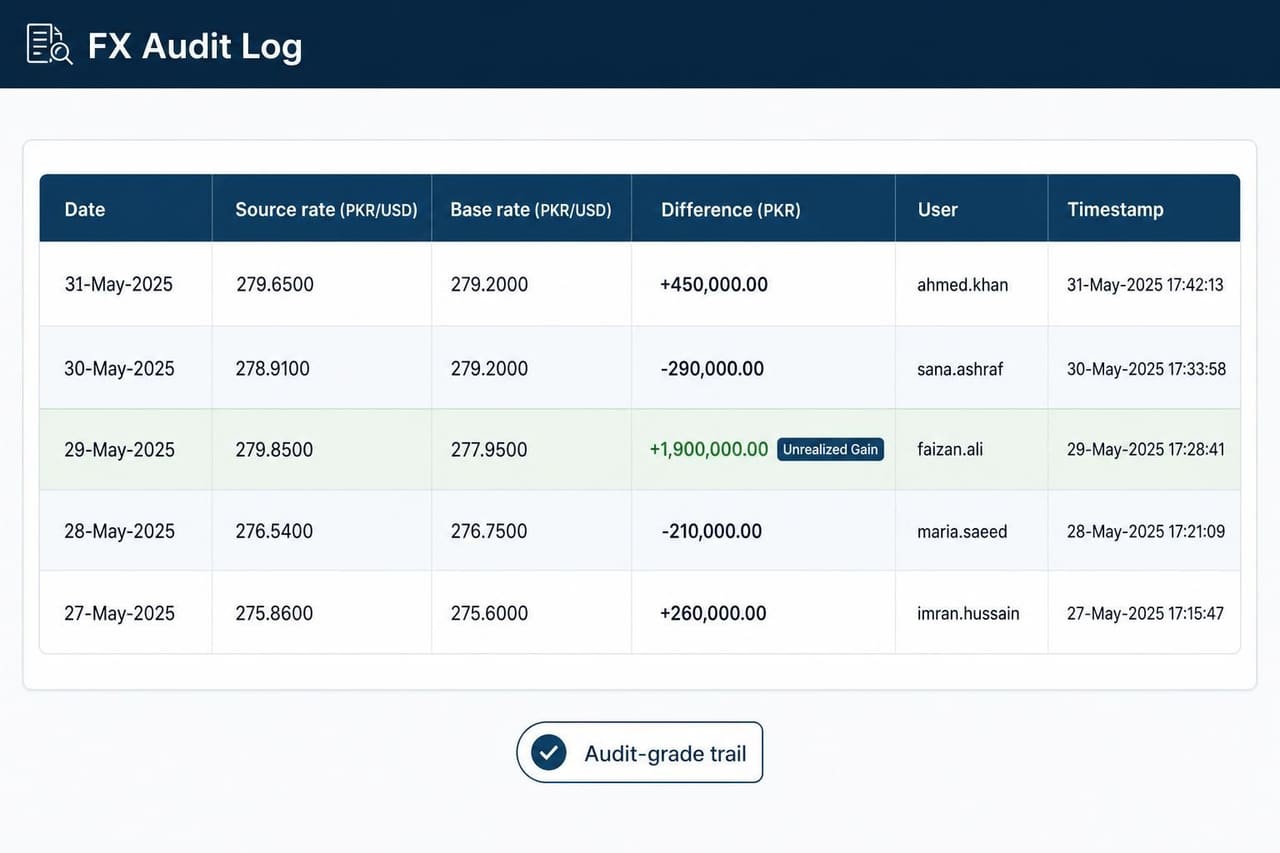Click timestamp 30-May-2025 17:33:58
The height and width of the screenshot is (853, 1280).
[1146, 368]
